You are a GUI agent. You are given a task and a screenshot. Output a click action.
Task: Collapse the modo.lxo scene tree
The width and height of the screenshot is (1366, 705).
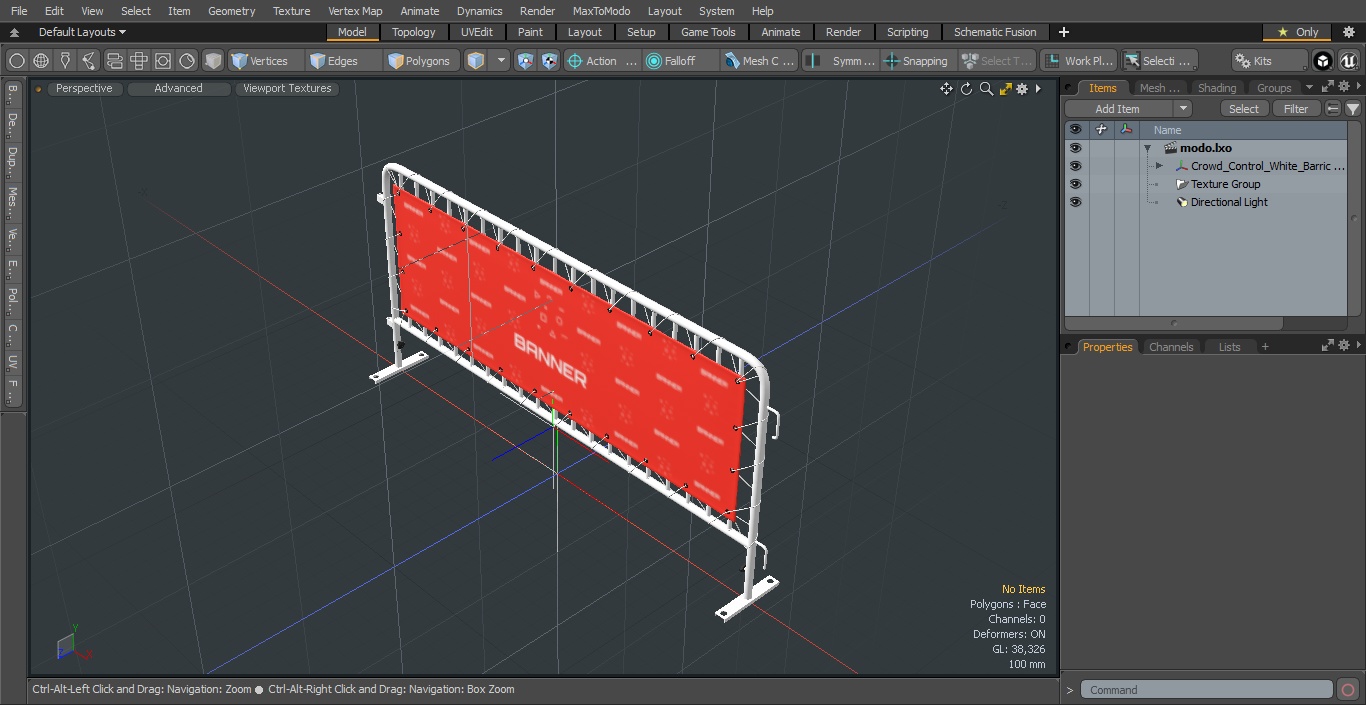[x=1148, y=148]
